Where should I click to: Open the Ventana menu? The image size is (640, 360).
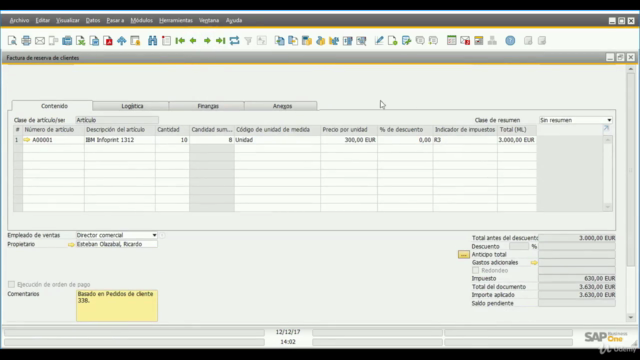tap(209, 20)
